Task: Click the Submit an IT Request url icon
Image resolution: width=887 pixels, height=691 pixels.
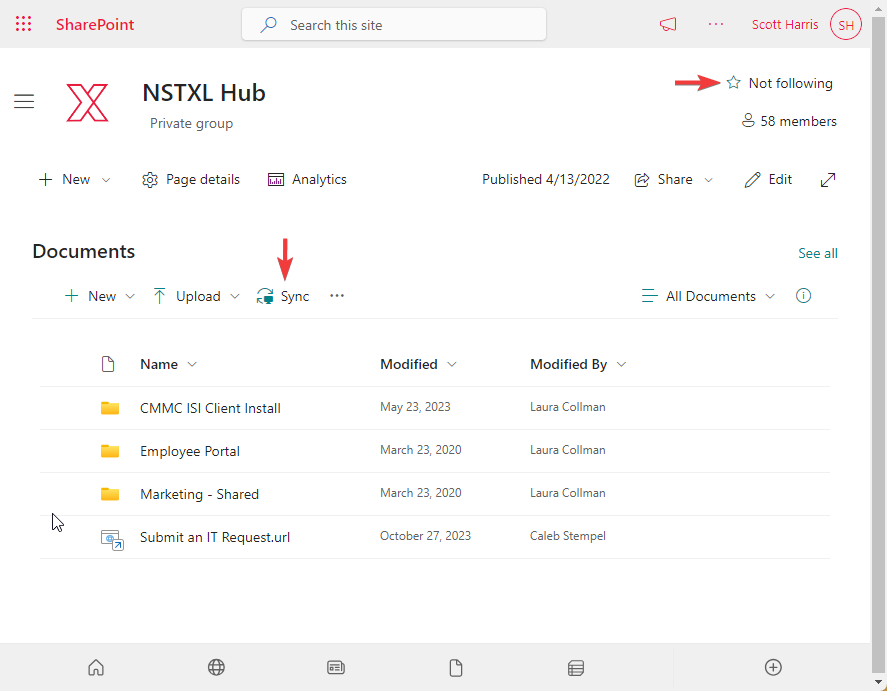Action: [112, 540]
